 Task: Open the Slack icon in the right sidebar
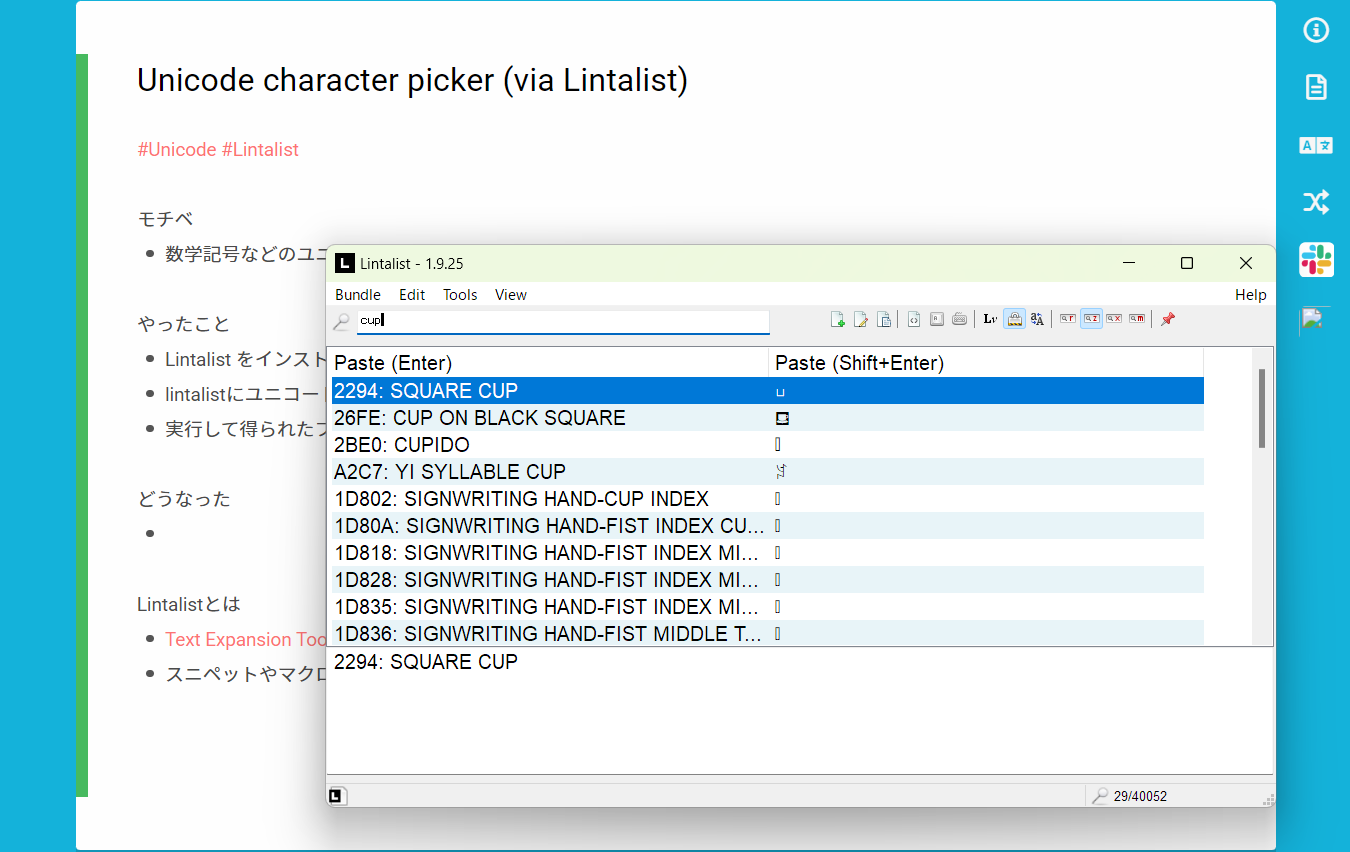pyautogui.click(x=1316, y=260)
